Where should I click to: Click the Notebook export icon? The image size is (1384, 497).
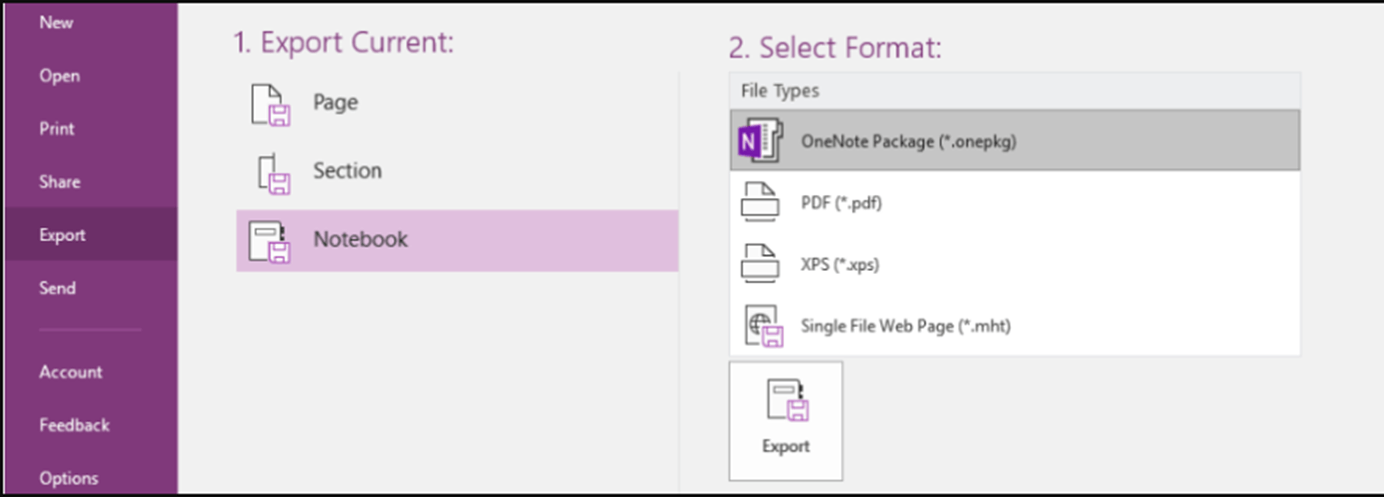point(270,241)
